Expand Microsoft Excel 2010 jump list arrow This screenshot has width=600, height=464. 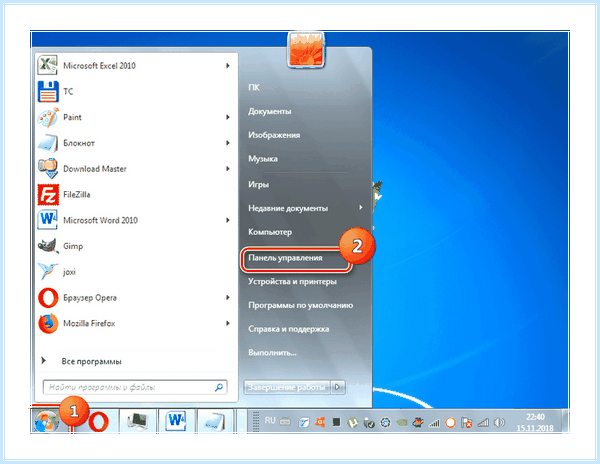(x=228, y=65)
